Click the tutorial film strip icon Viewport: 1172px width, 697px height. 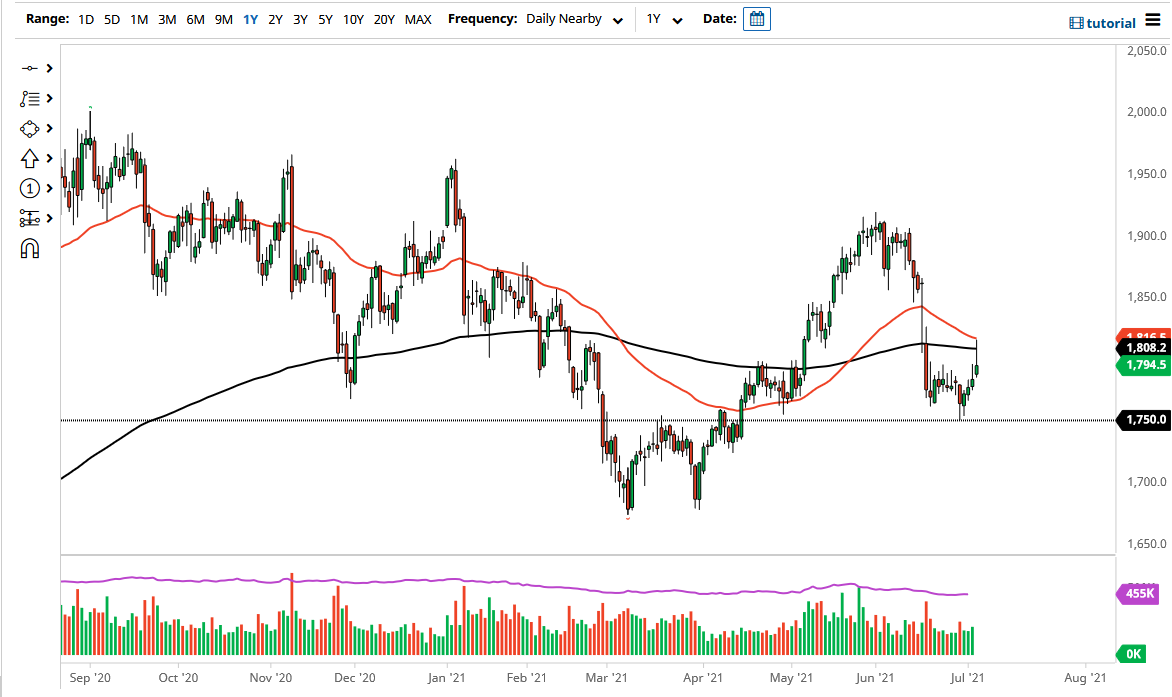pyautogui.click(x=1076, y=23)
